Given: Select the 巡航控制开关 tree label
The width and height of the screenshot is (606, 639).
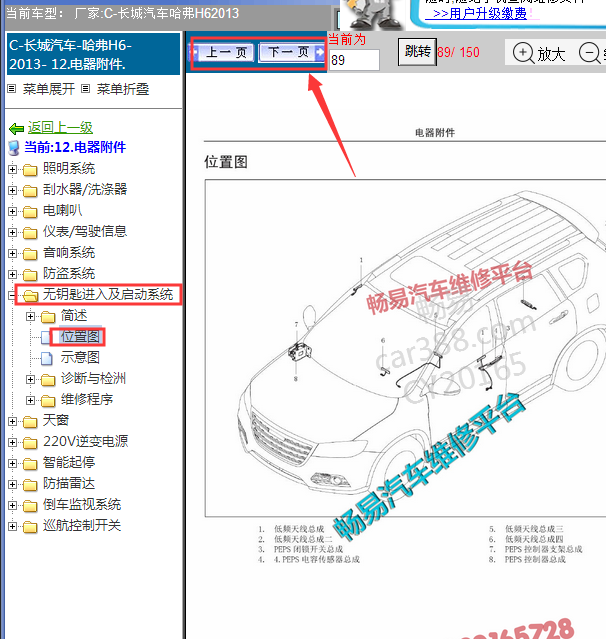Looking at the screenshot, I should pyautogui.click(x=82, y=525).
